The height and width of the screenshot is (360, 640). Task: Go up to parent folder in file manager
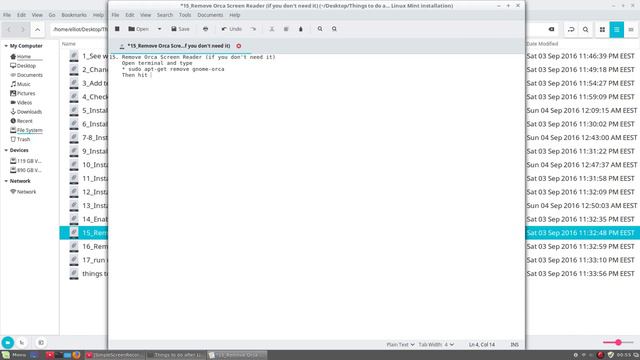click(37, 29)
